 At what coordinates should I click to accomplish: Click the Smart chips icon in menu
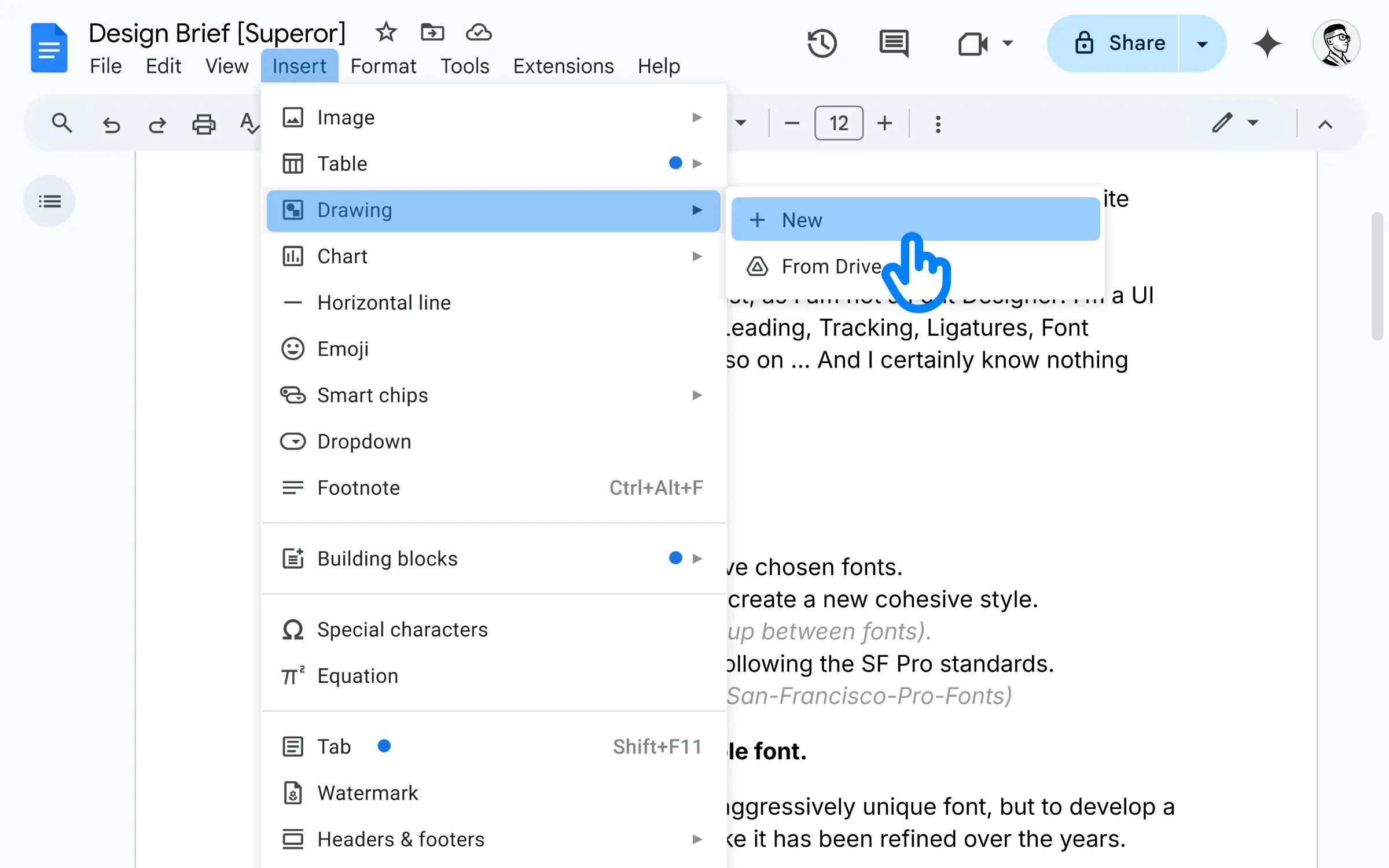click(x=292, y=395)
